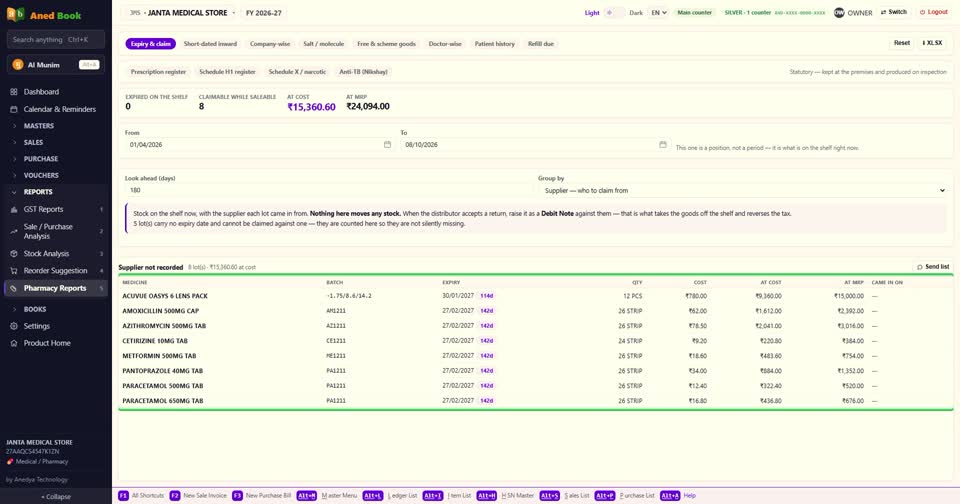Click the Settings gear icon
The height and width of the screenshot is (504, 960).
point(13,326)
